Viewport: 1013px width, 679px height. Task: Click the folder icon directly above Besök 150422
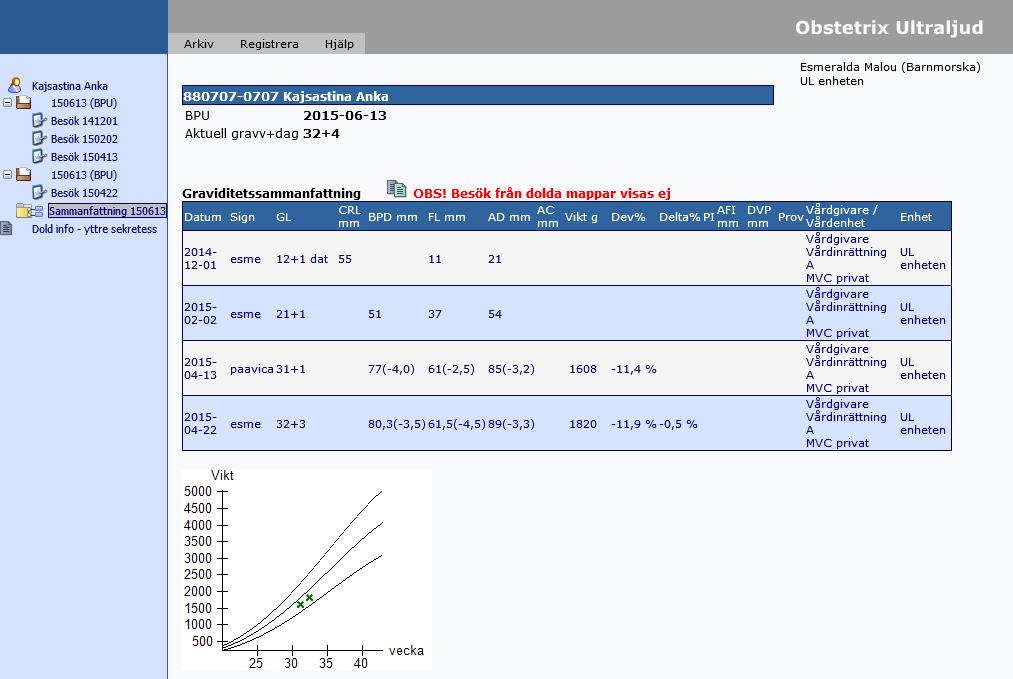pyautogui.click(x=24, y=174)
